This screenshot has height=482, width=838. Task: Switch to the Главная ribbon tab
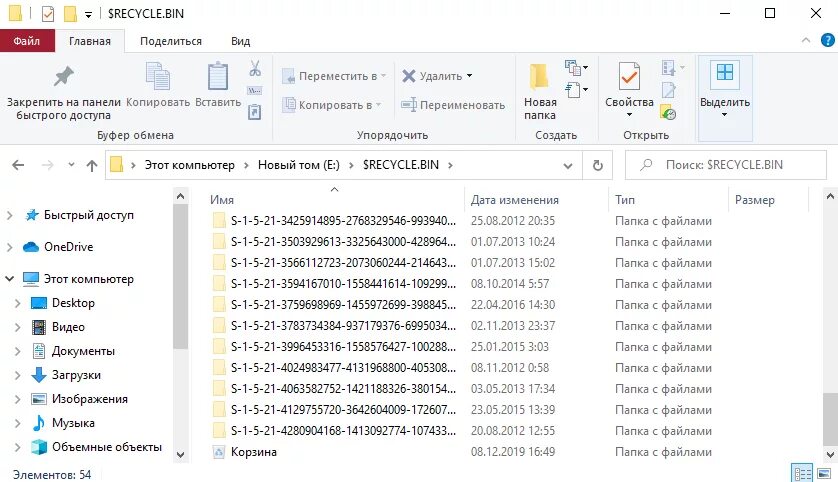[x=90, y=41]
